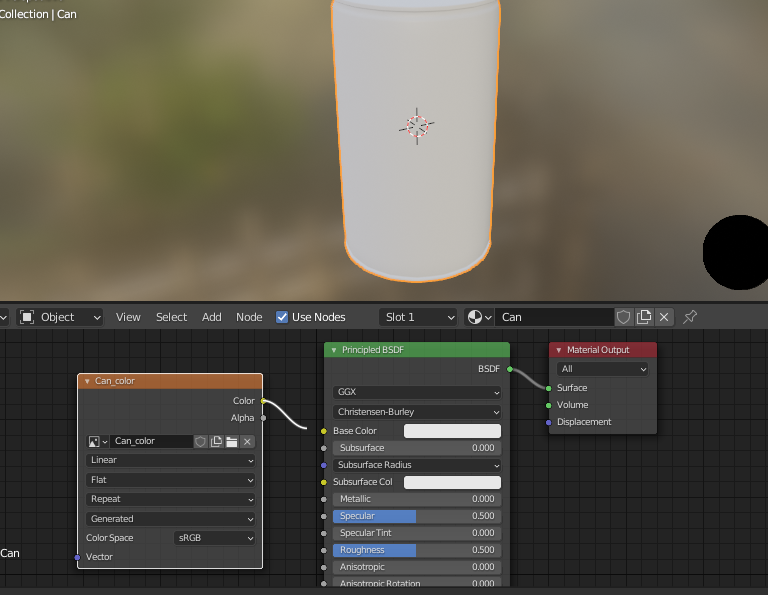The height and width of the screenshot is (595, 768).
Task: Duplicate the Can_color image datablock
Action: tap(216, 442)
